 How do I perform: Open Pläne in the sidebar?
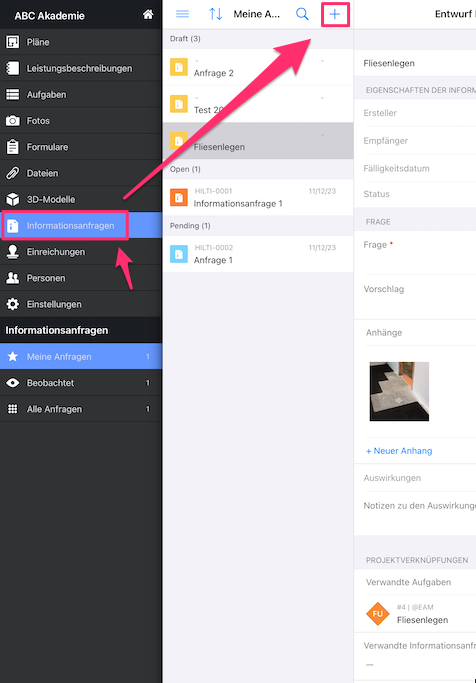coord(81,42)
